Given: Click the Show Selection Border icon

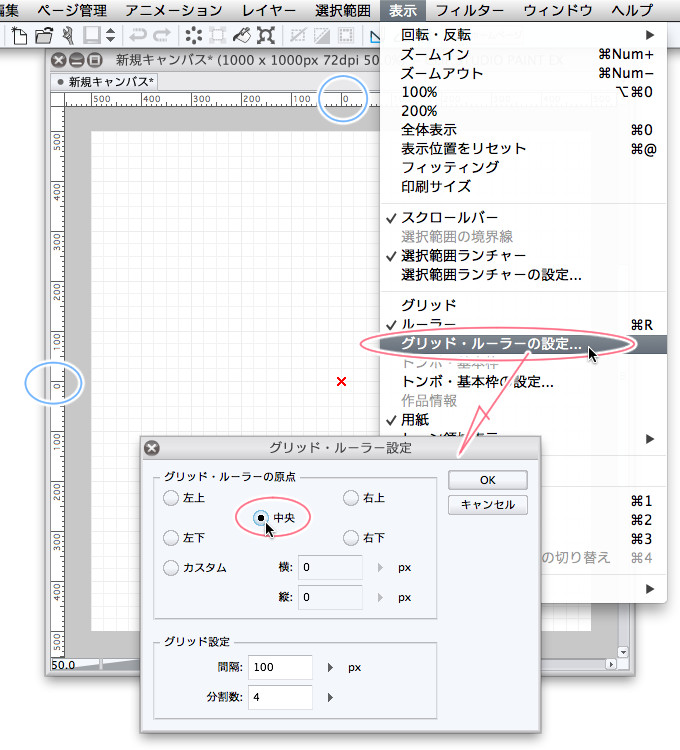Looking at the screenshot, I should pos(345,35).
